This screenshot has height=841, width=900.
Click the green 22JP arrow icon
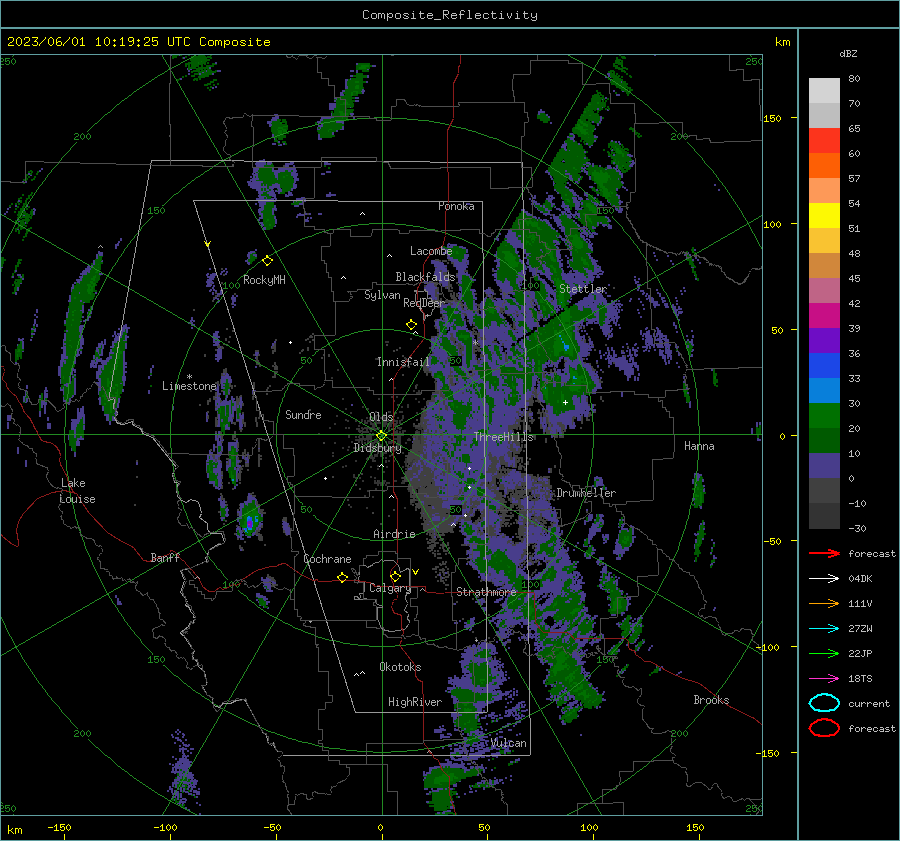tap(824, 653)
